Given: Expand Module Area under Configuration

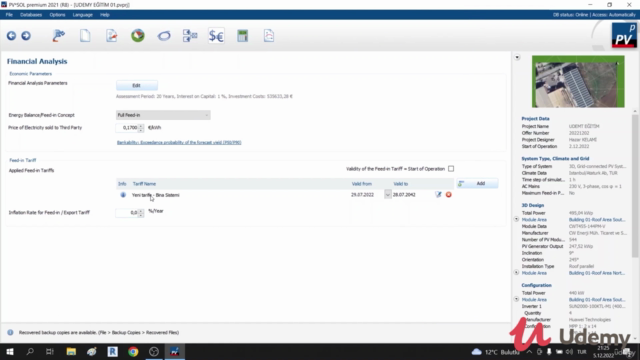Looking at the screenshot, I should coord(516,299).
